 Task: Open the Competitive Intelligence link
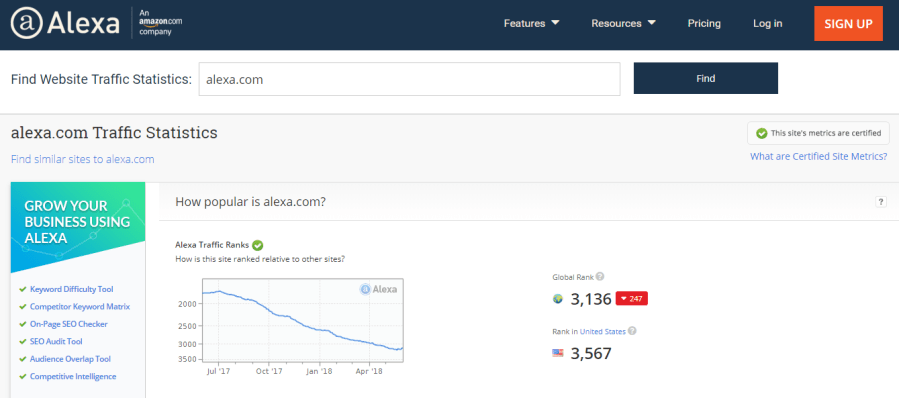coord(73,377)
